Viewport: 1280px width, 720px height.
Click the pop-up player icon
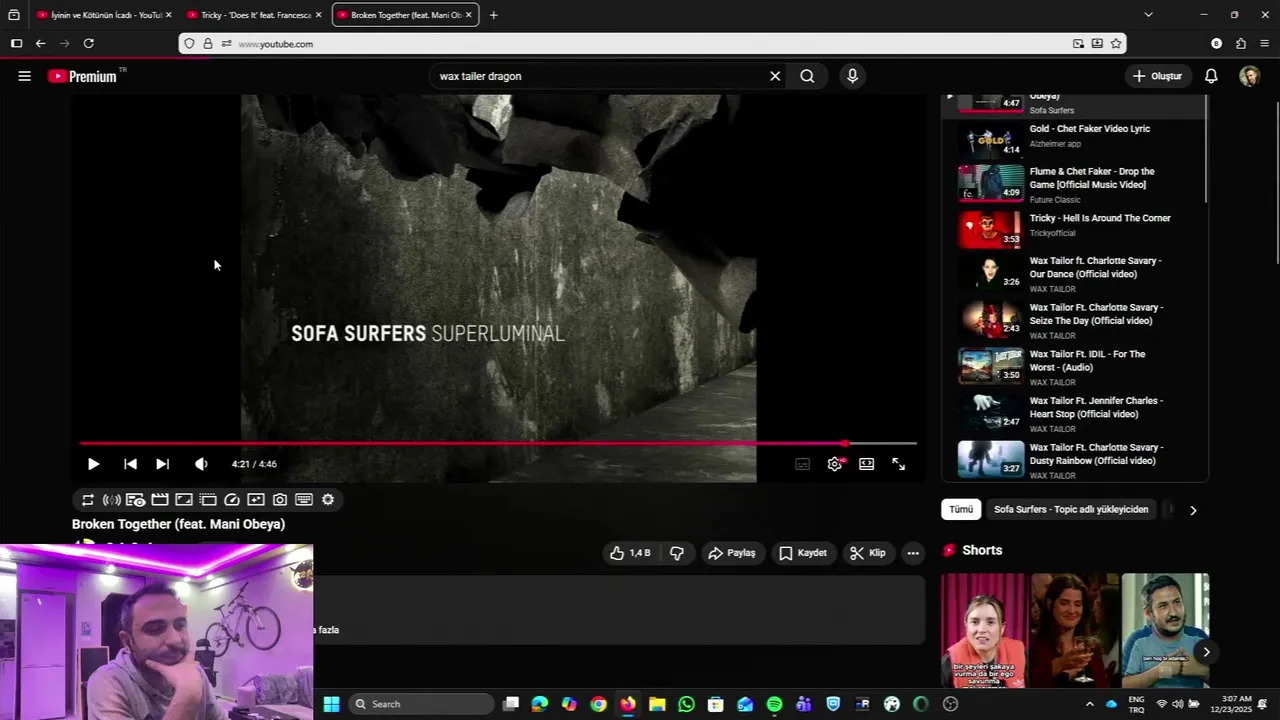click(x=208, y=500)
